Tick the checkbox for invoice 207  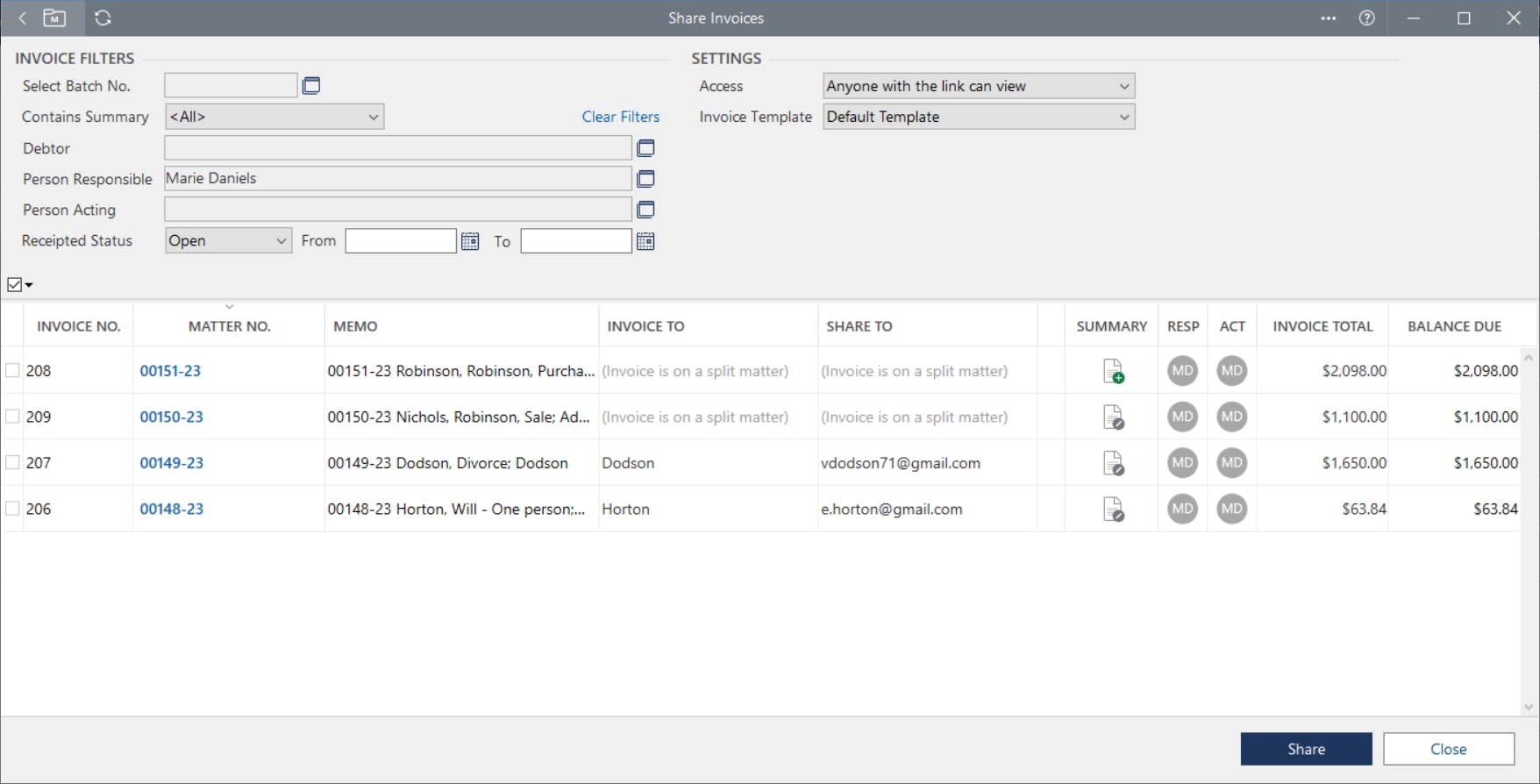tap(13, 463)
